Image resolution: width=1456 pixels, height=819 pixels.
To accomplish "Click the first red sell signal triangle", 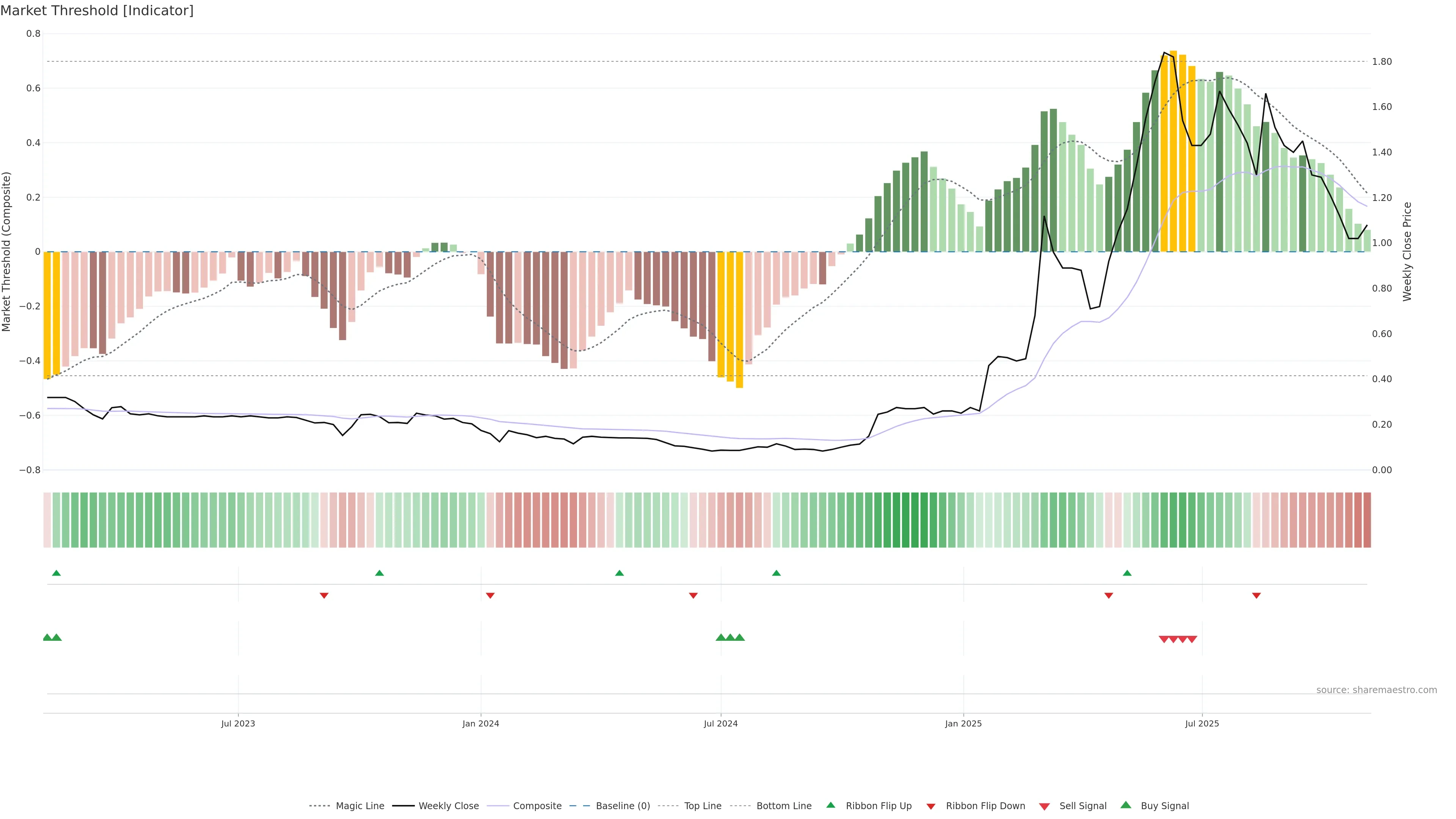I will (x=1164, y=639).
